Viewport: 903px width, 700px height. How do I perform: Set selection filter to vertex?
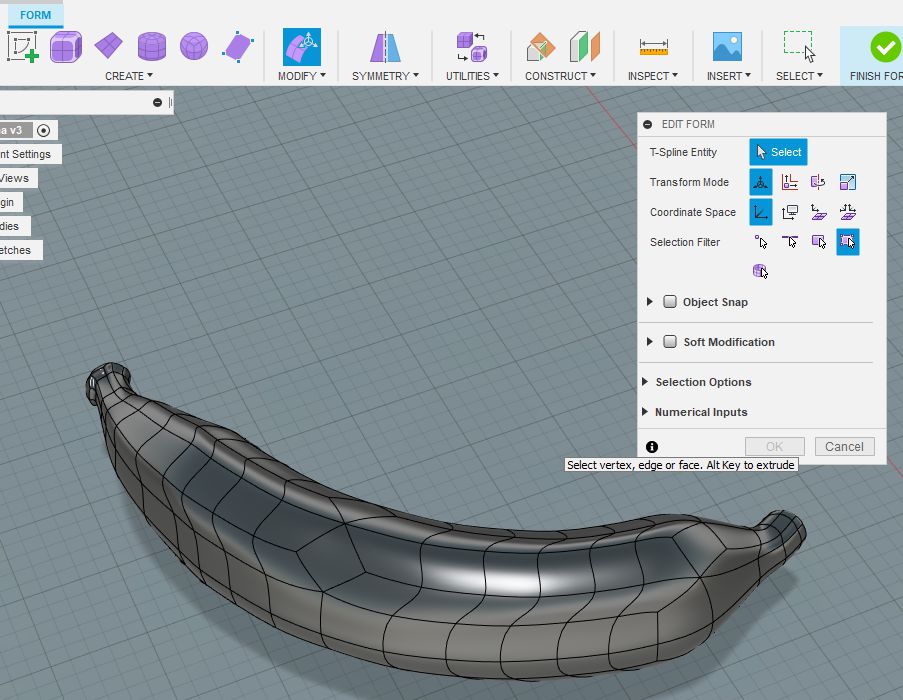point(761,242)
